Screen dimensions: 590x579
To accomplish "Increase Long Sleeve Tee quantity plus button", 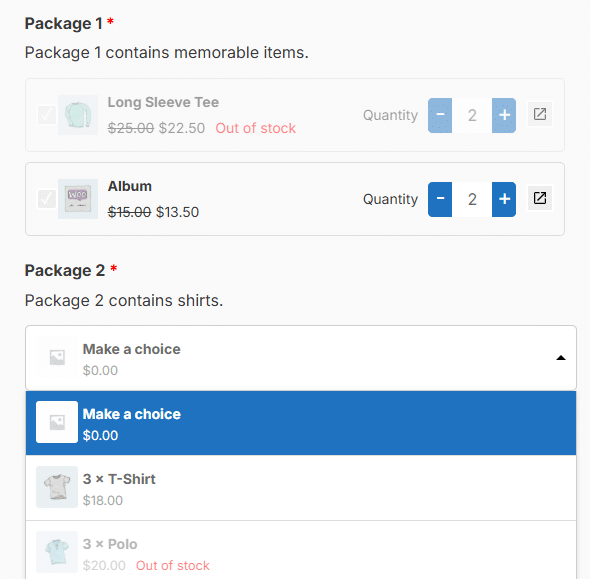I will pyautogui.click(x=504, y=115).
